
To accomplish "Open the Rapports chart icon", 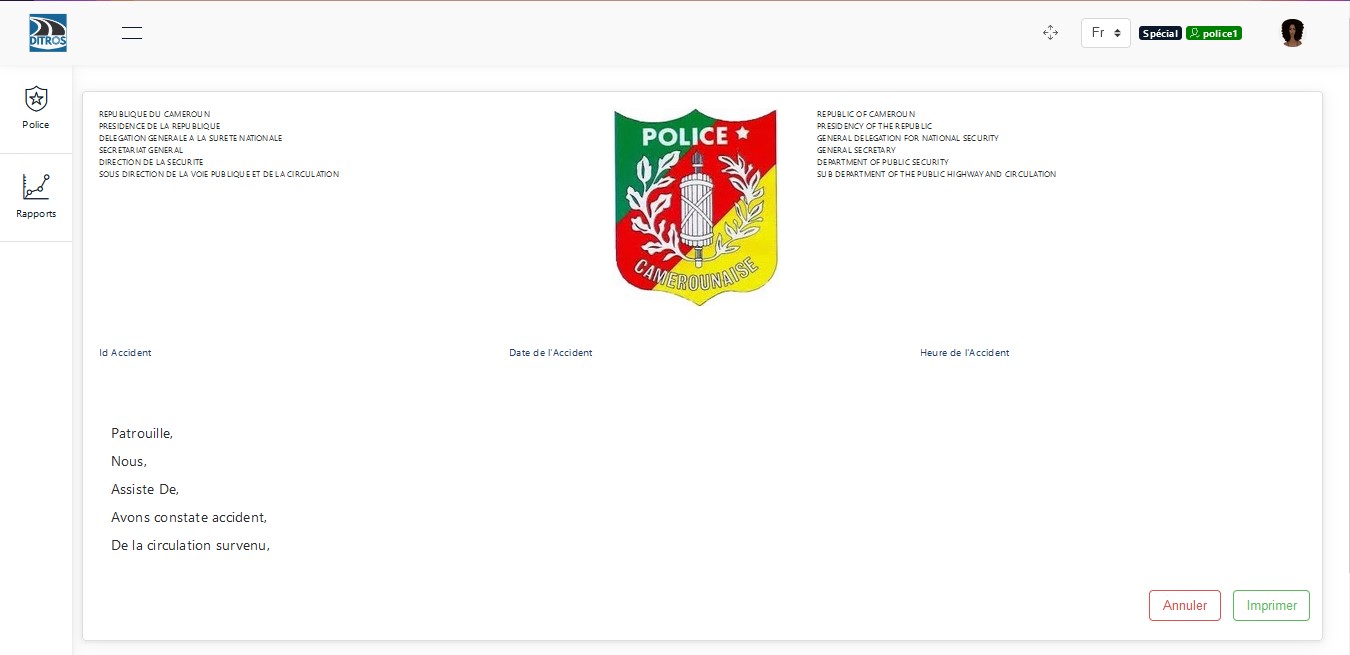I will 36,187.
